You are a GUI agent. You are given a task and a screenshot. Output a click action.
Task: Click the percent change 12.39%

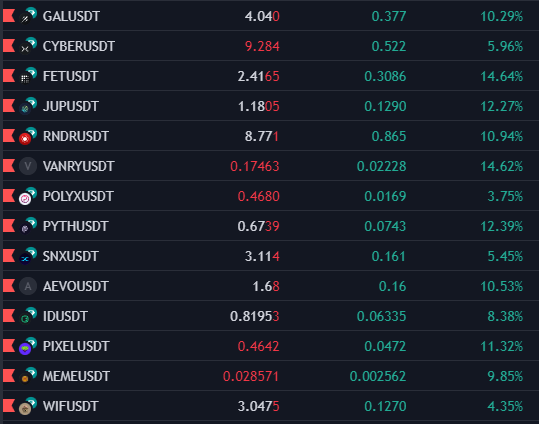pos(502,226)
